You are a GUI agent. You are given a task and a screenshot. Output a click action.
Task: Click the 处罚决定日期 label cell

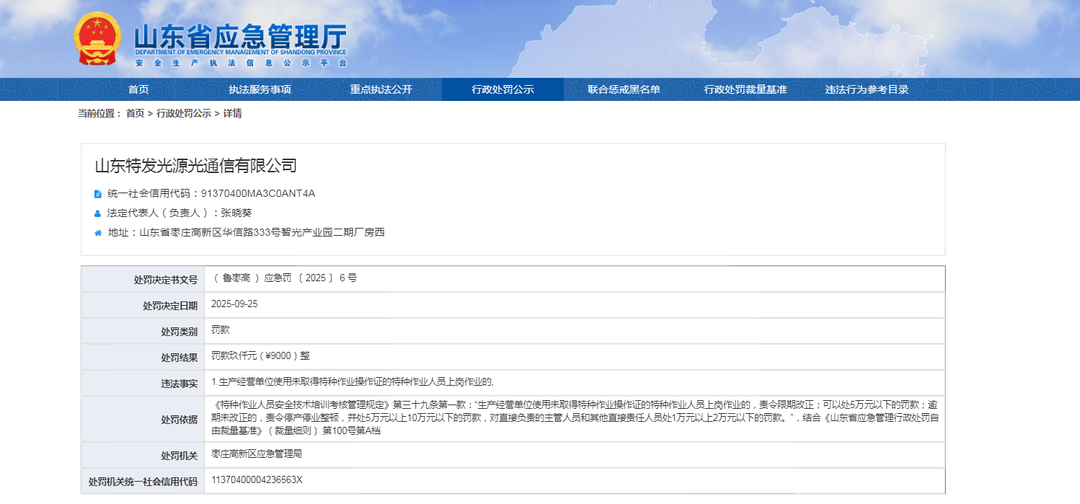[x=143, y=305]
